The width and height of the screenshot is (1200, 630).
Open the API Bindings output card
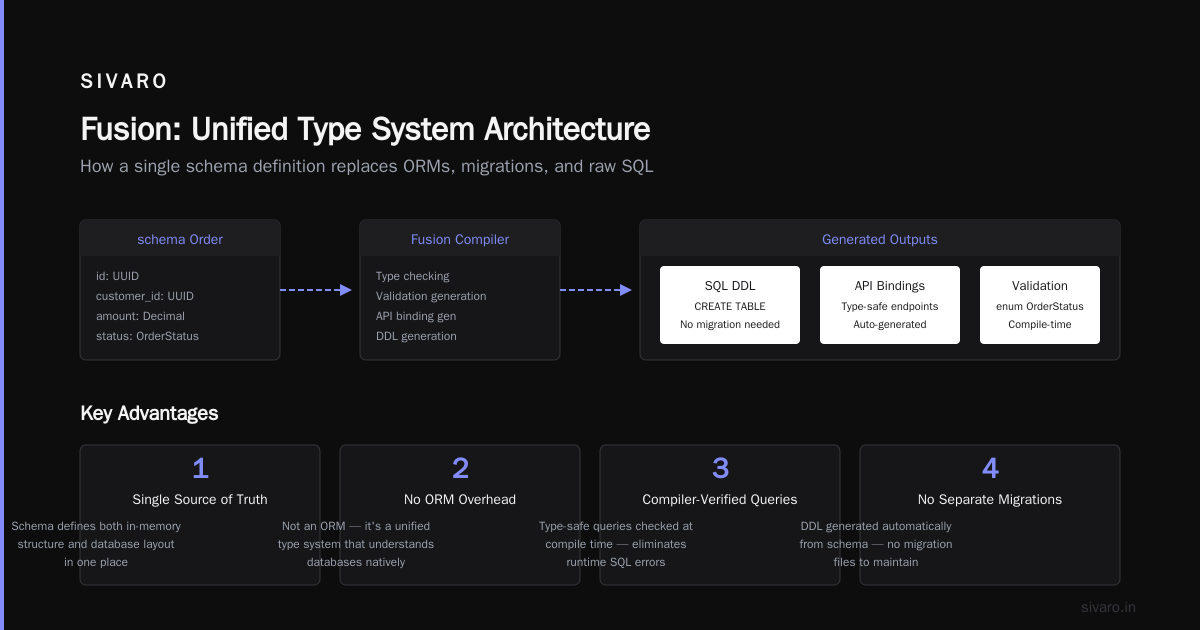click(890, 305)
